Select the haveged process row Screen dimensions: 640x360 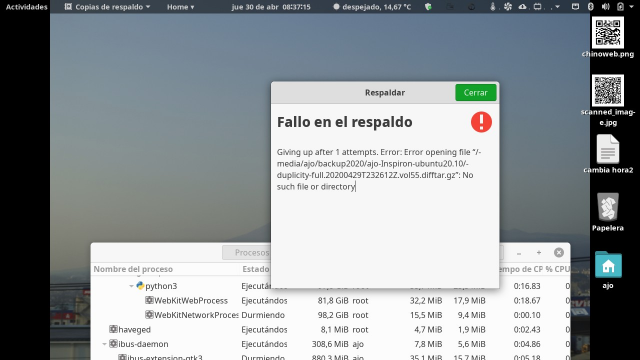(330, 329)
